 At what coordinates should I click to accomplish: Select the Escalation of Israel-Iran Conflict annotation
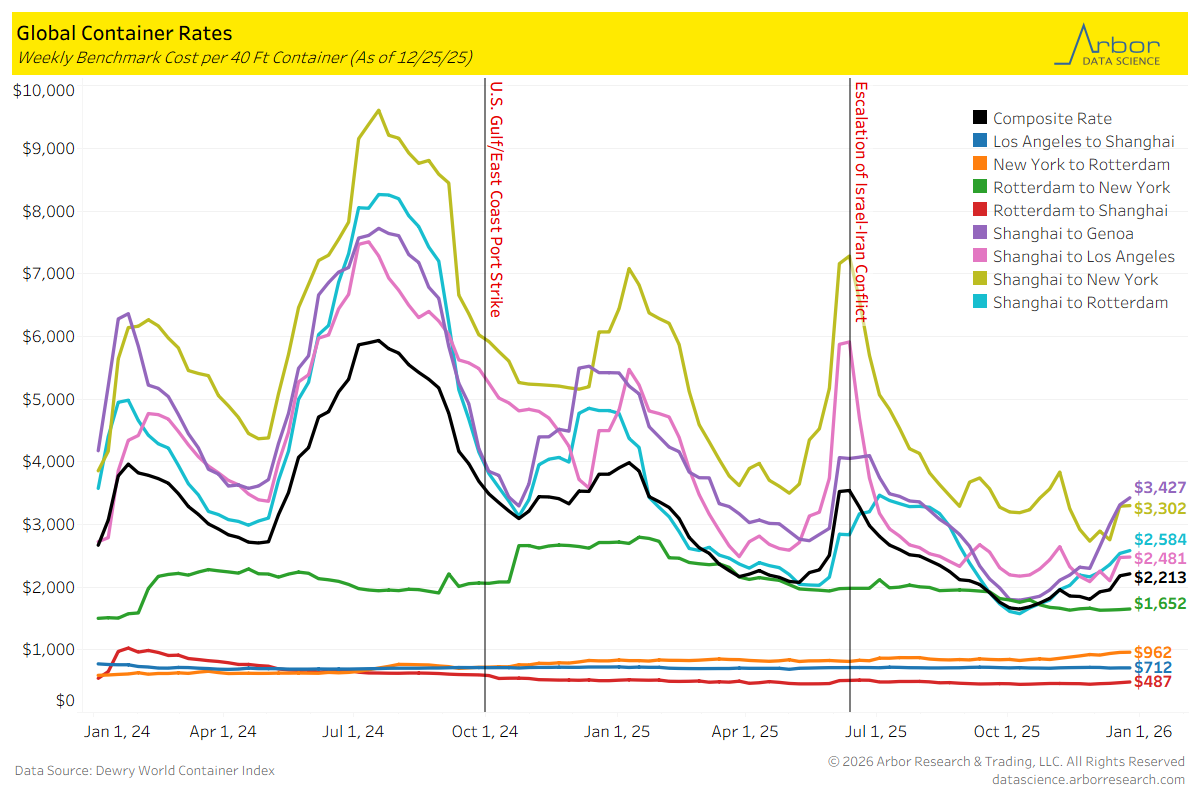coord(860,202)
